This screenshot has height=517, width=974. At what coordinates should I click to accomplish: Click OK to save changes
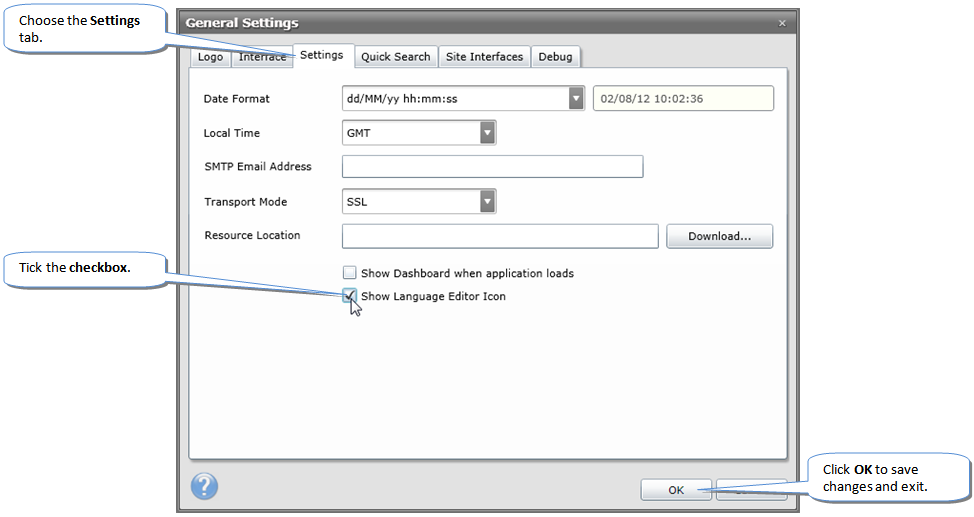tap(676, 490)
